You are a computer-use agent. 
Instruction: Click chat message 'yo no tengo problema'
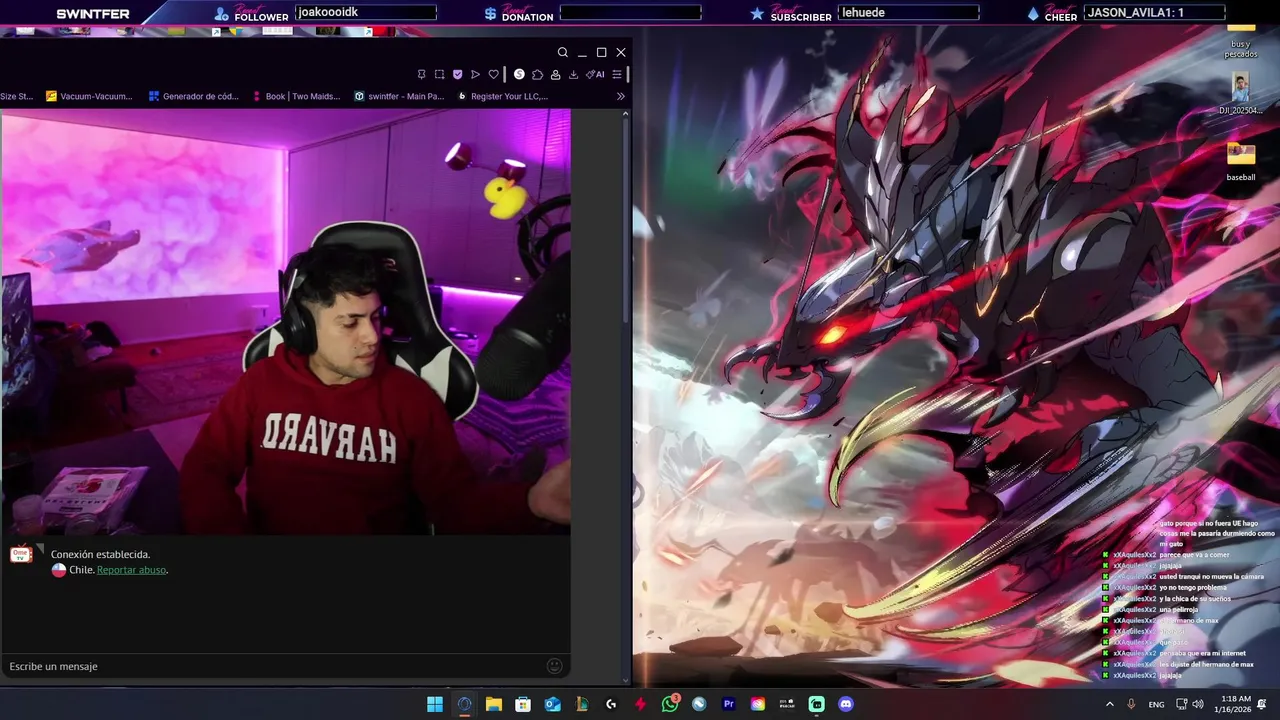point(1195,587)
